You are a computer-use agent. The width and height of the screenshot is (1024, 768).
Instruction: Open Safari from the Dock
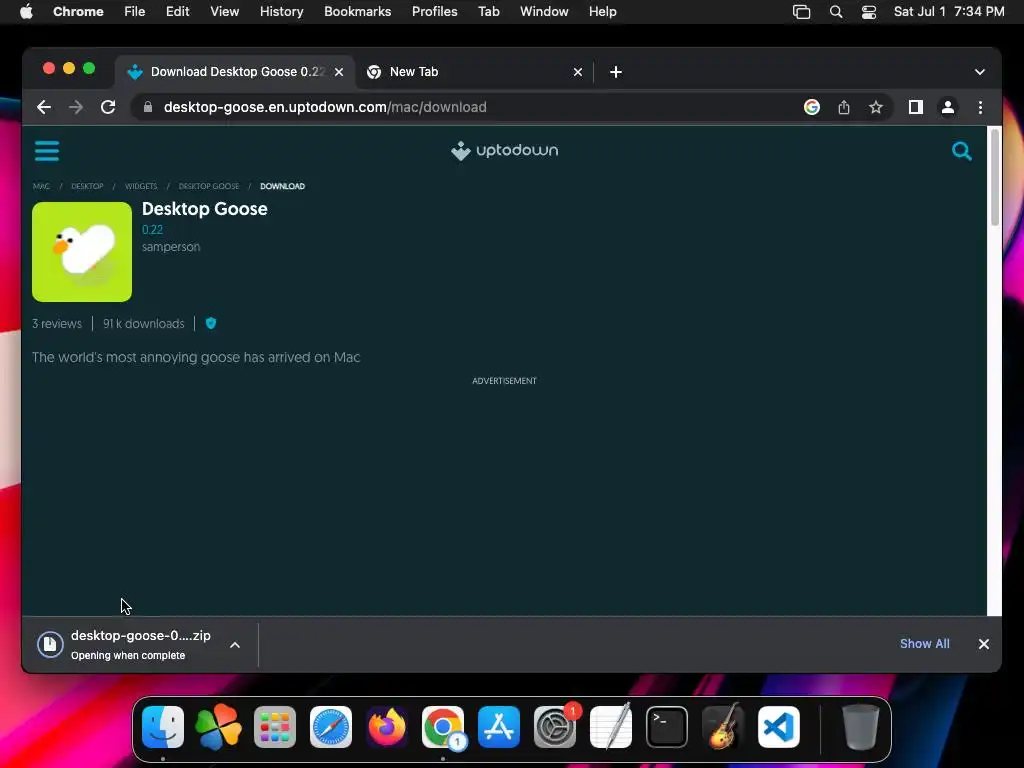(x=330, y=727)
